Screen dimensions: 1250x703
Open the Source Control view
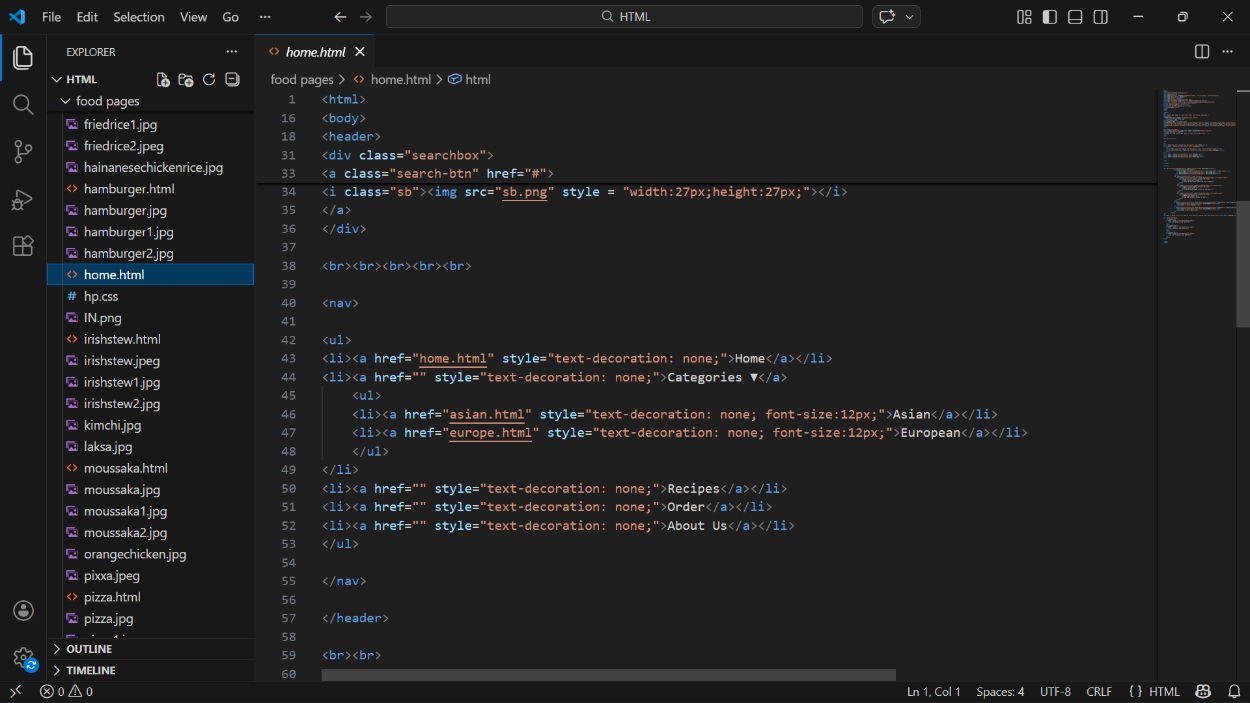23,152
